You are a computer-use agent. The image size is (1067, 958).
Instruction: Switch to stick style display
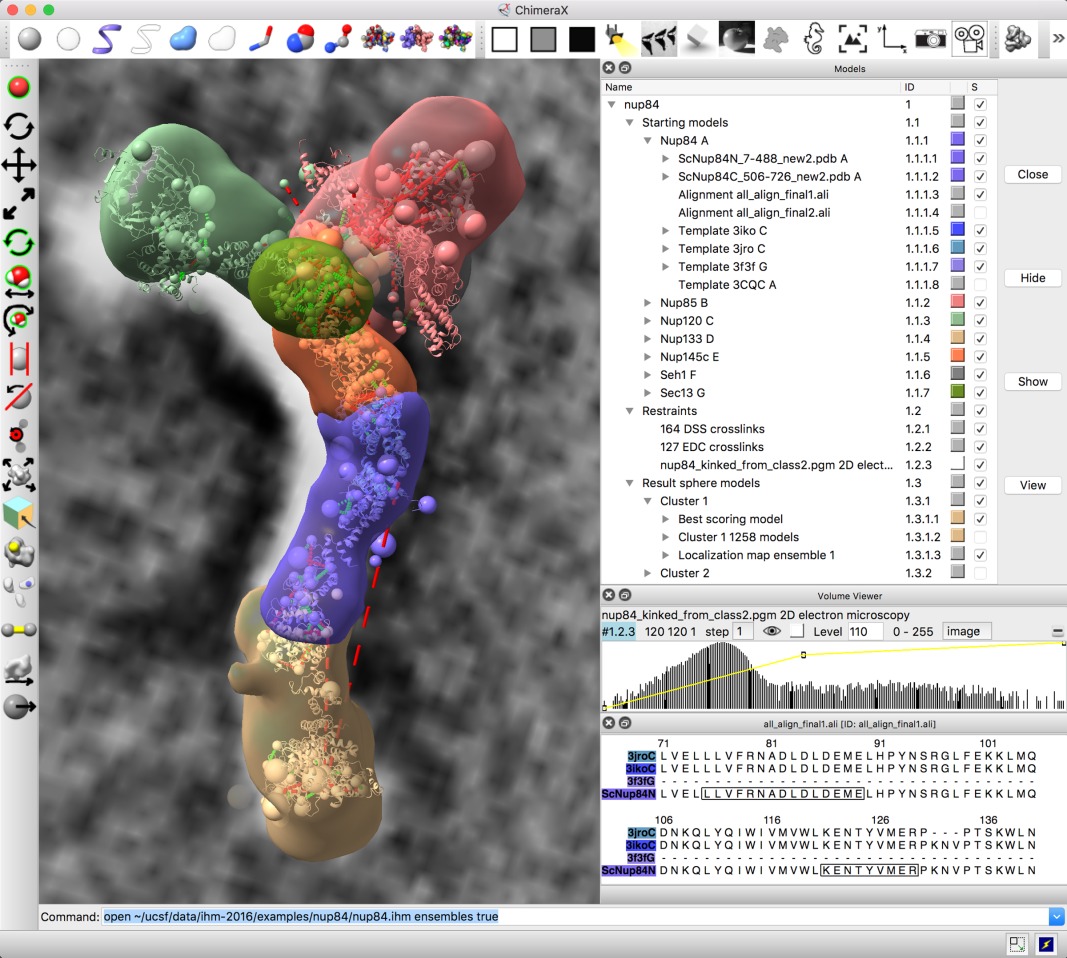261,39
